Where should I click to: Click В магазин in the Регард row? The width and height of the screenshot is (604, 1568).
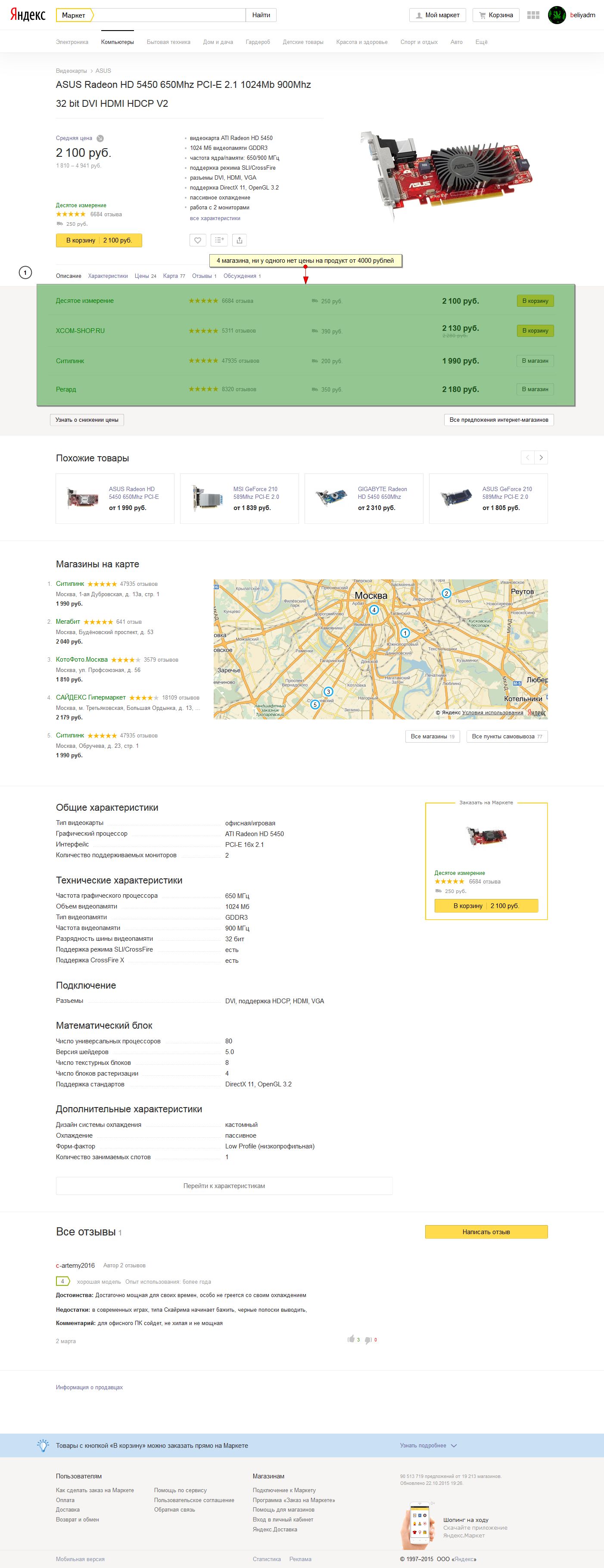coord(535,389)
